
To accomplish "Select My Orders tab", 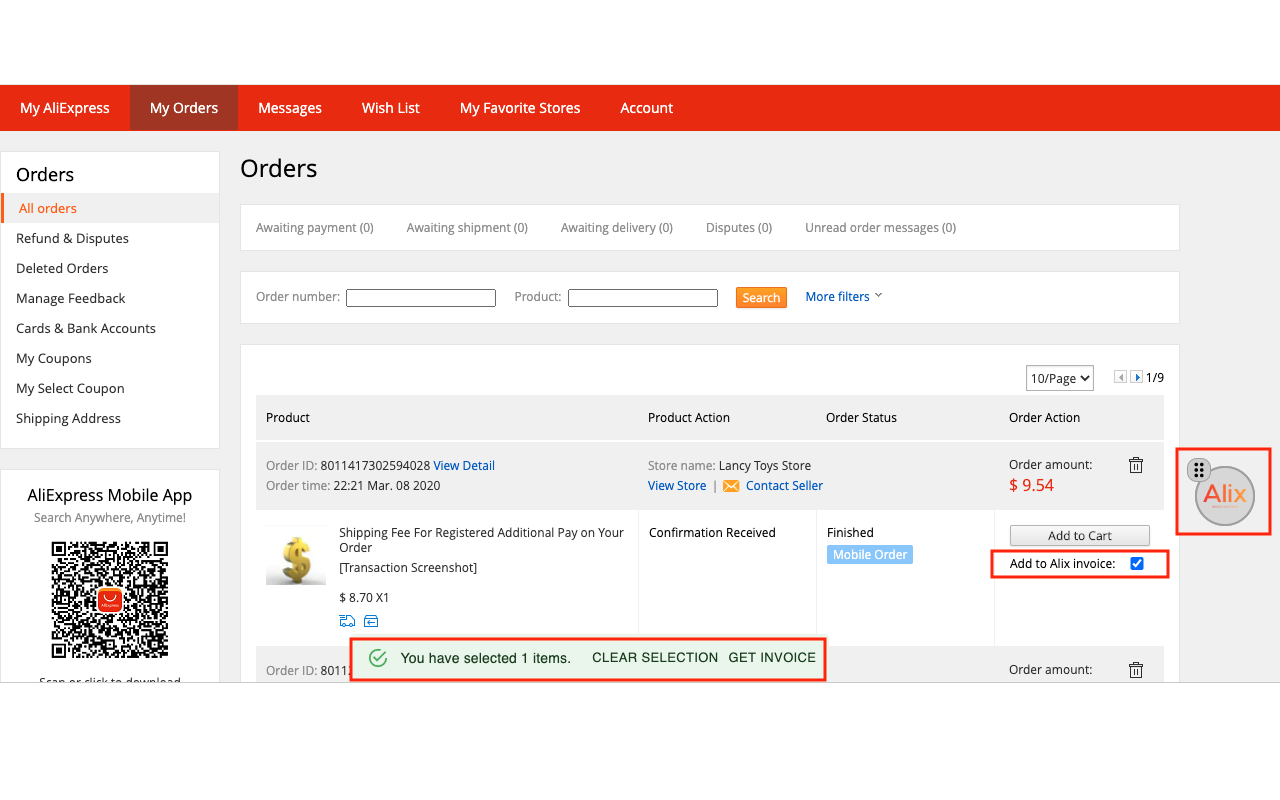I will tap(184, 108).
